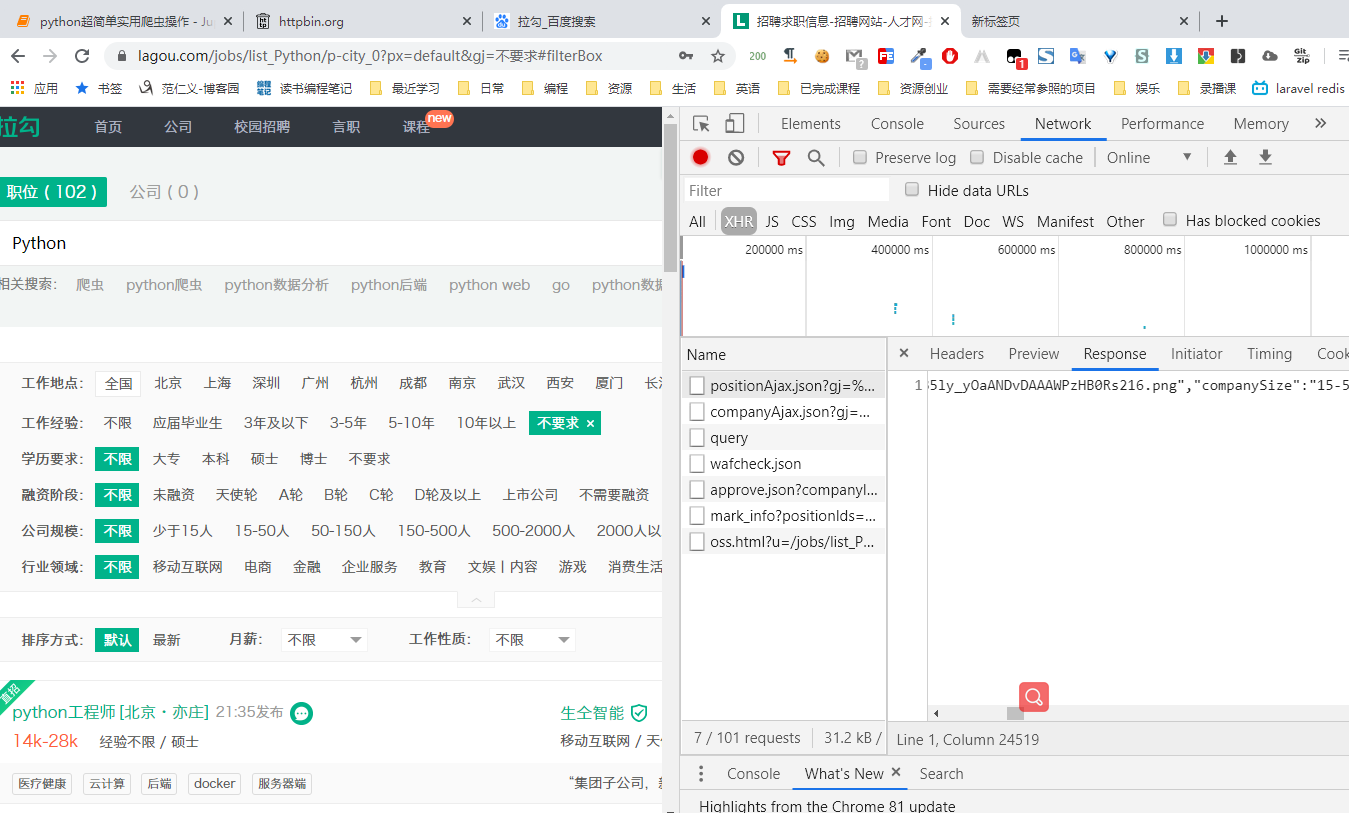Tick checkbox for companyAjax.json request
The height and width of the screenshot is (813, 1349).
coord(697,411)
